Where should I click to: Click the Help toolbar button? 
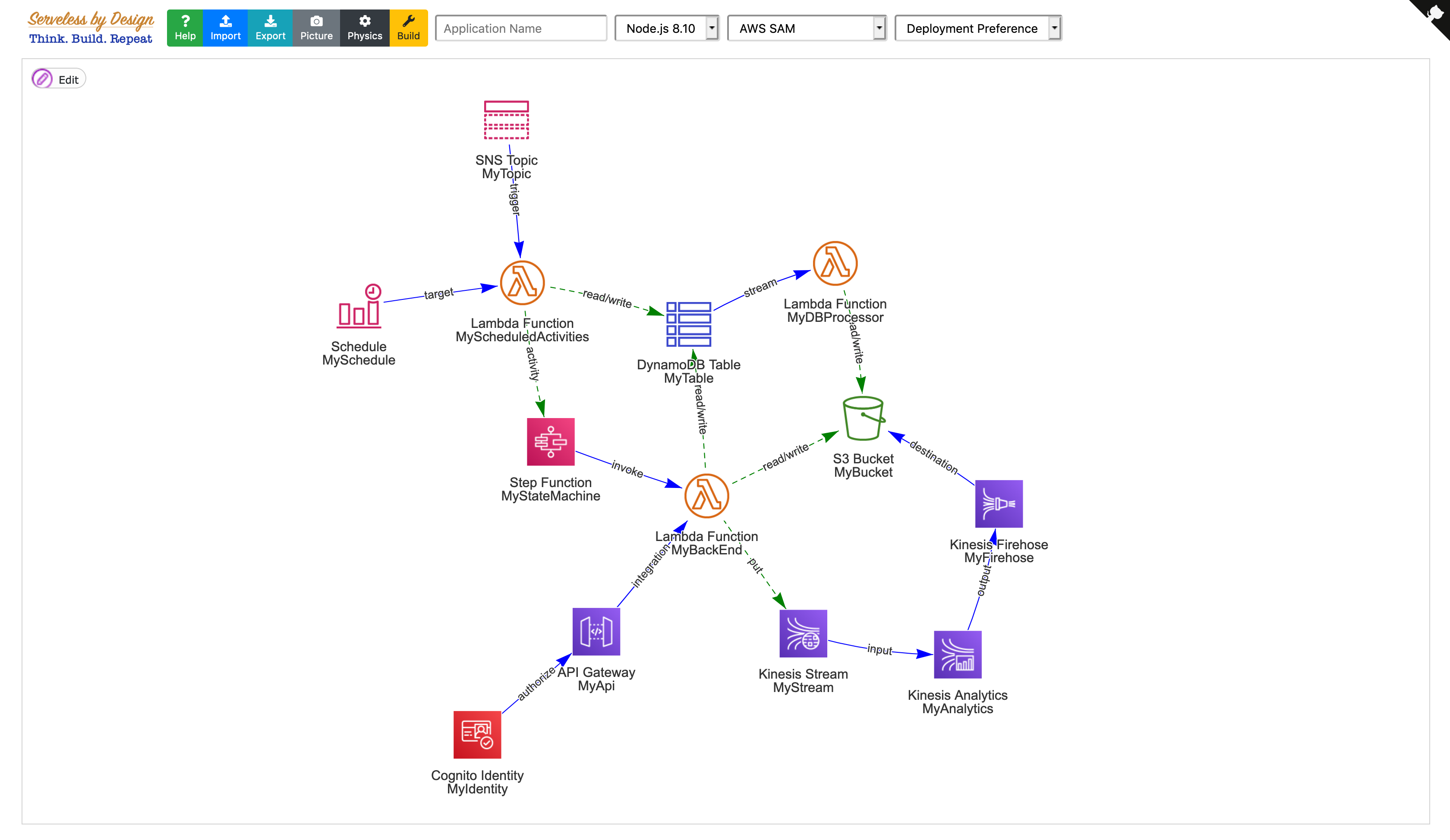[184, 27]
